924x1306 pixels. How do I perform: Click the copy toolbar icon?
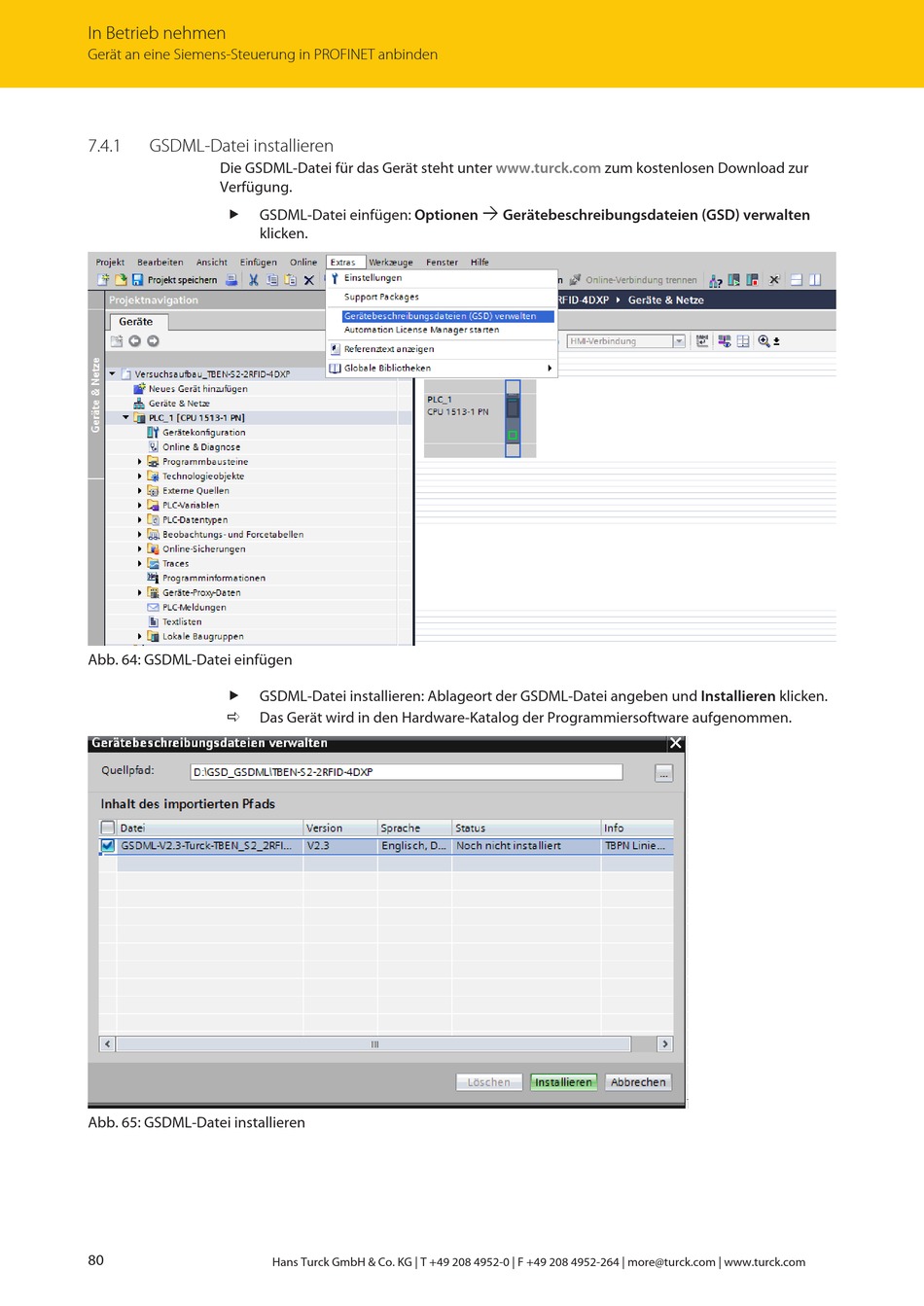pyautogui.click(x=272, y=280)
